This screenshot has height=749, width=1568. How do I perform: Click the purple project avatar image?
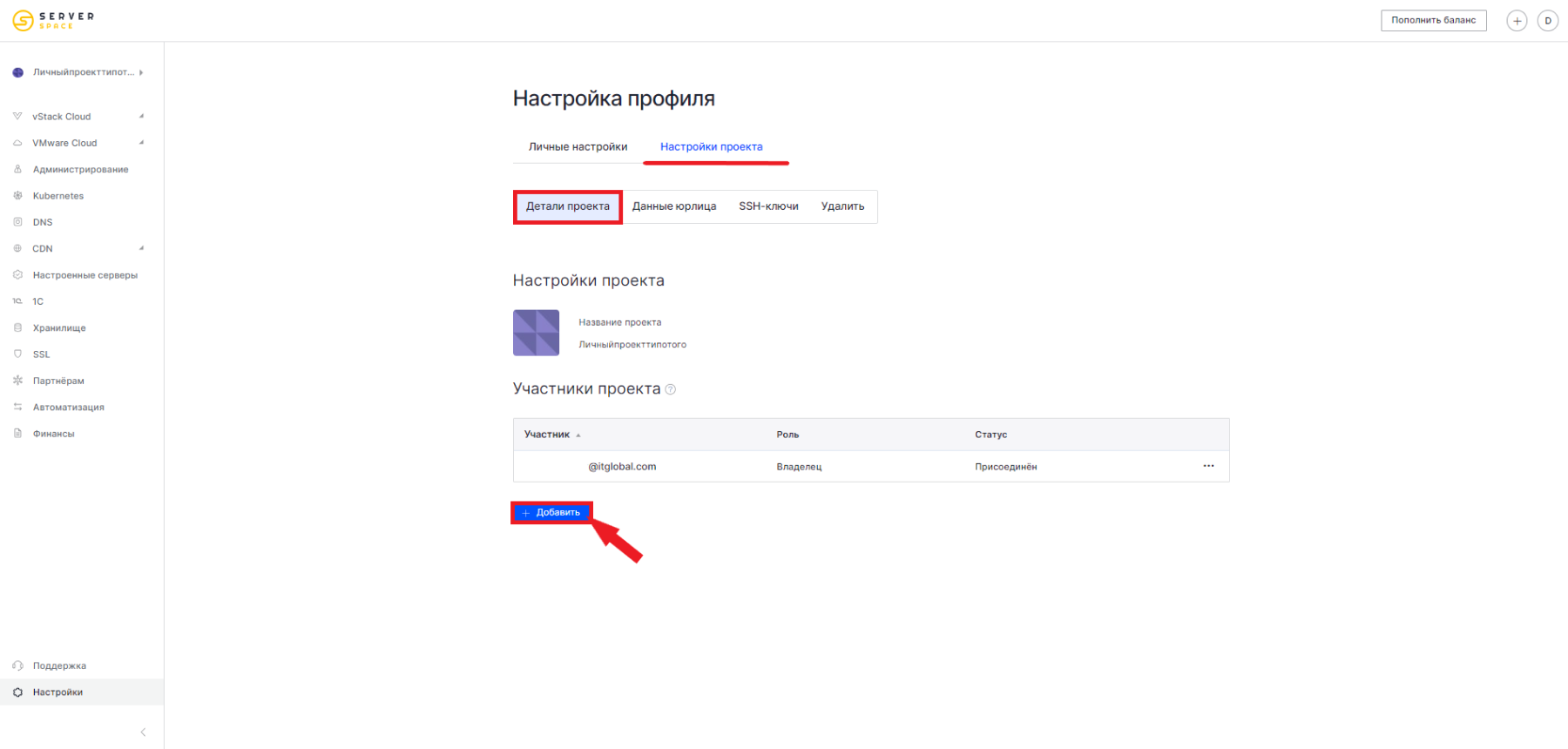point(536,333)
